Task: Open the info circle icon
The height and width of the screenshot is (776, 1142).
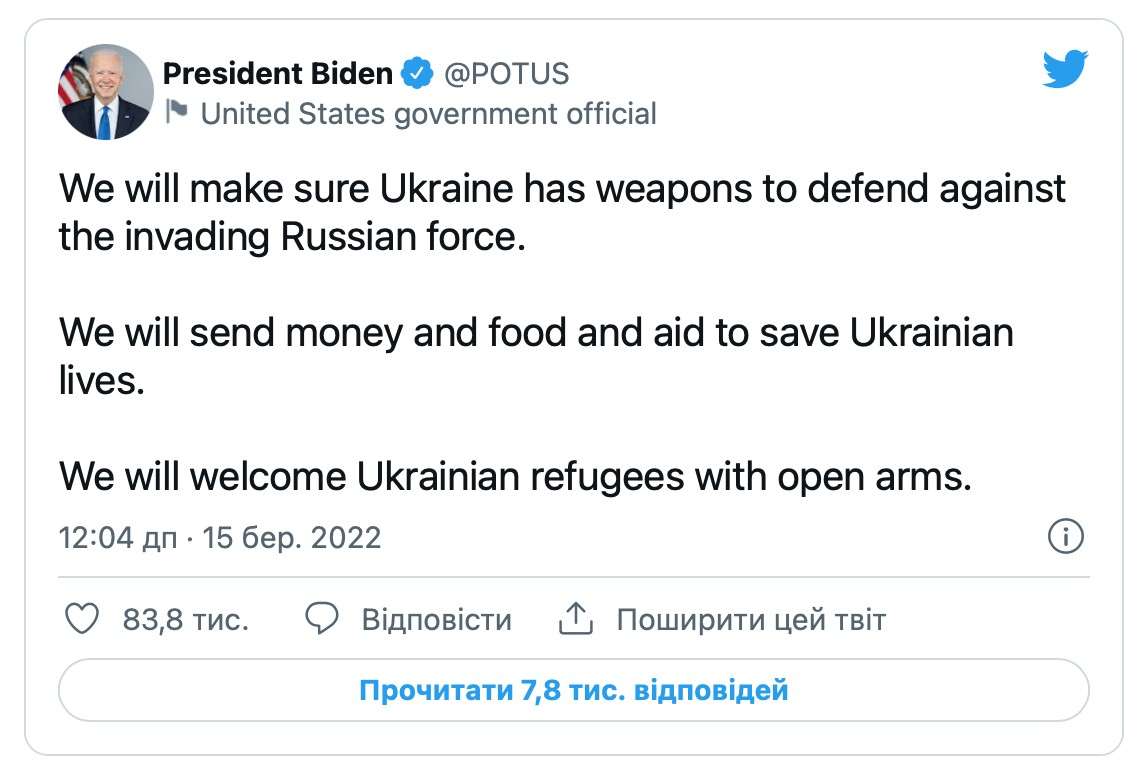Action: tap(1066, 537)
